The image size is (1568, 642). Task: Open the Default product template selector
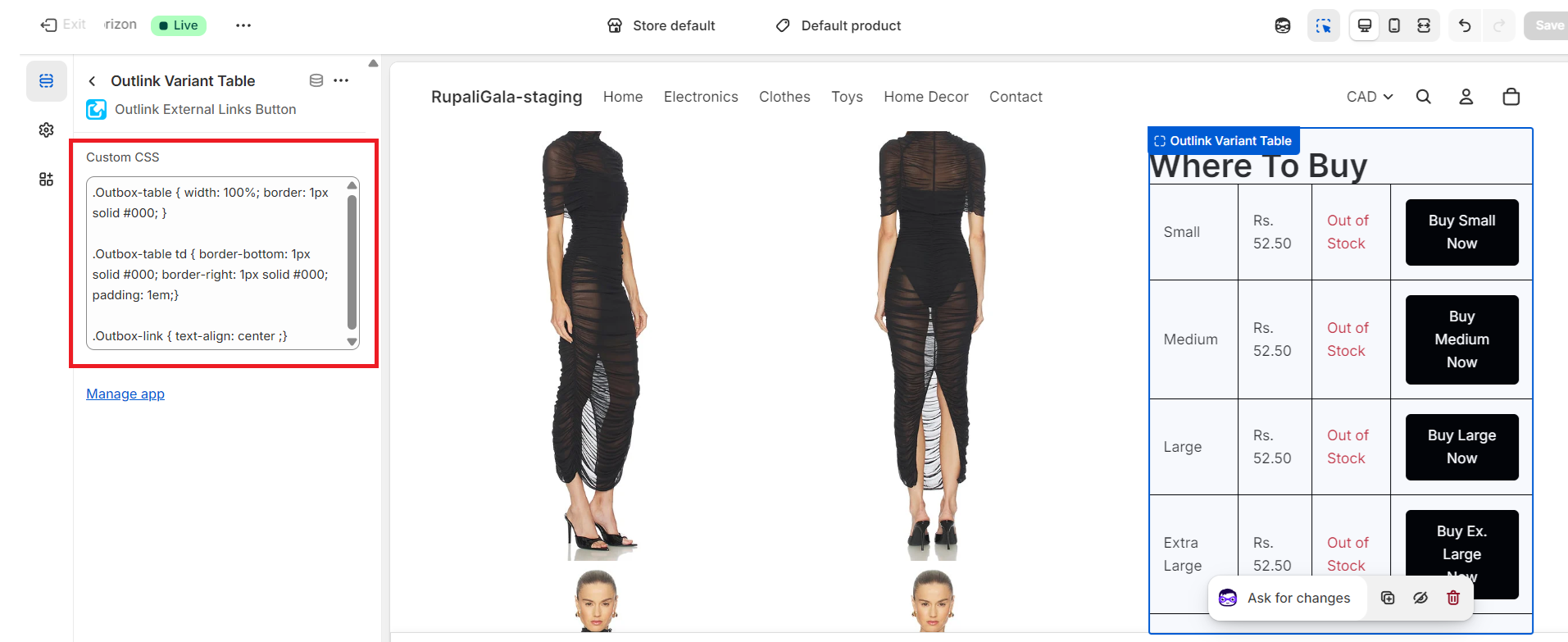[x=839, y=25]
